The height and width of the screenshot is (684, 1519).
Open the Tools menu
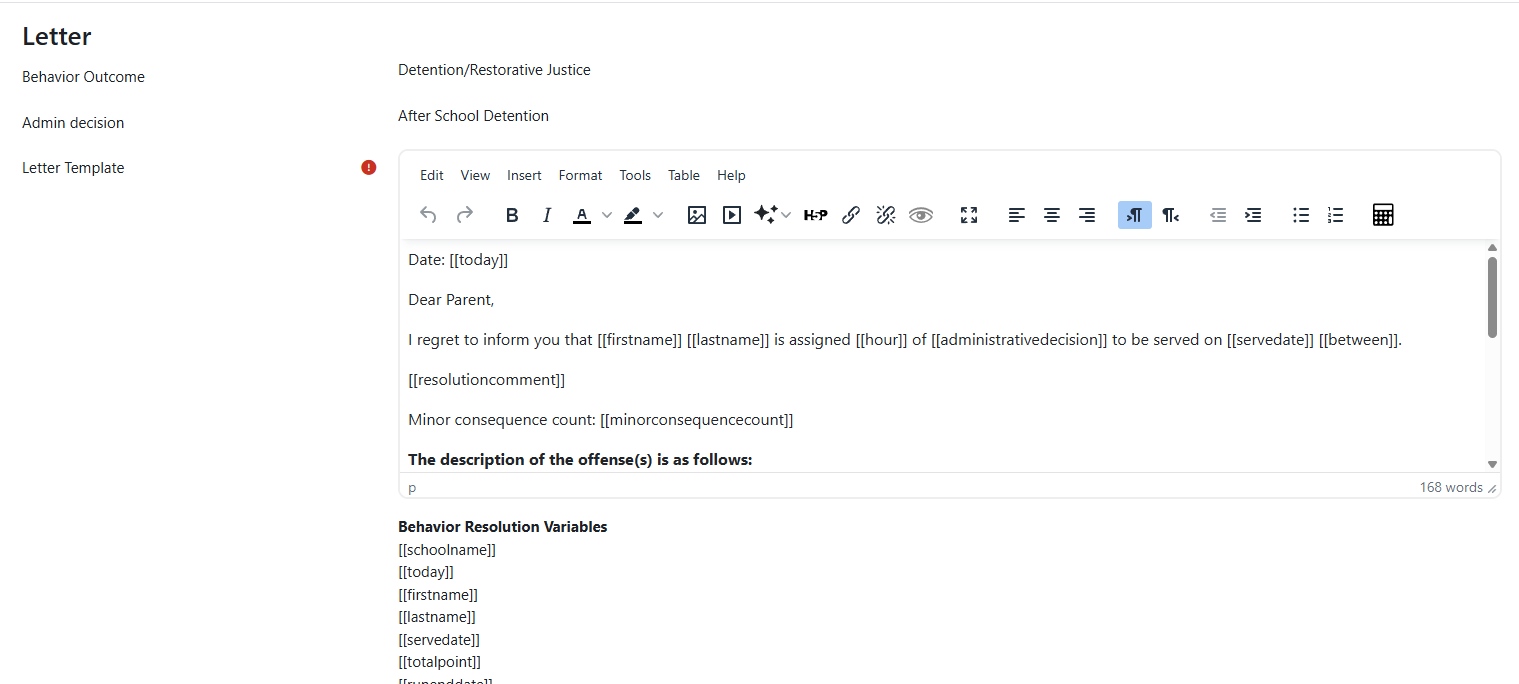tap(635, 175)
